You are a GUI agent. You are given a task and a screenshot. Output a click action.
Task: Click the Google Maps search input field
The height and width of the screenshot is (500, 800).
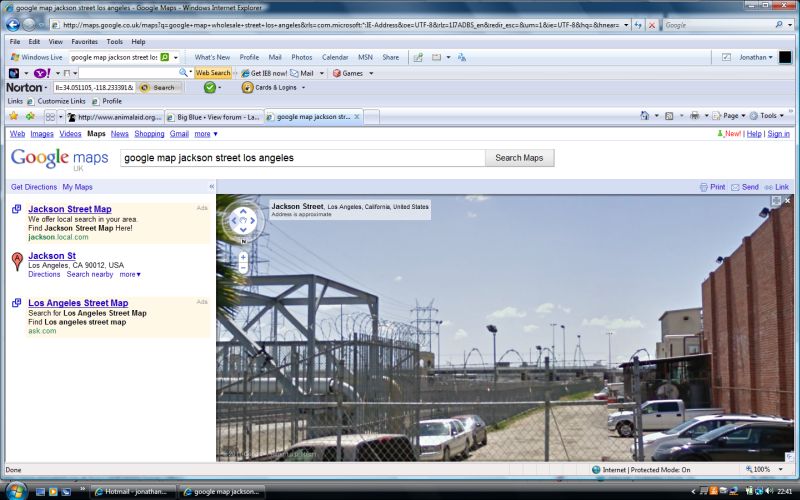coord(302,158)
